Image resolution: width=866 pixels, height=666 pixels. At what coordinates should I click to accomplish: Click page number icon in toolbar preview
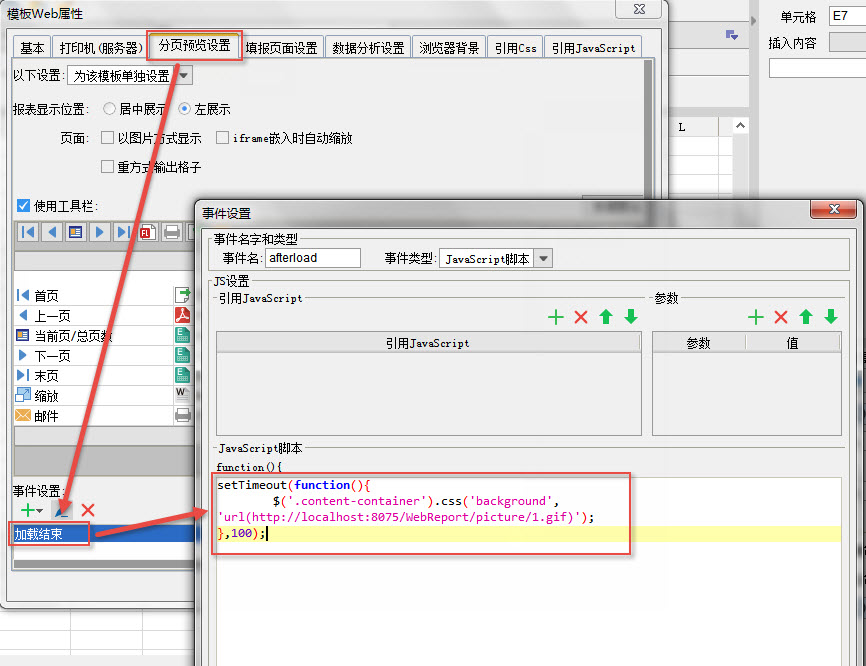(x=76, y=232)
